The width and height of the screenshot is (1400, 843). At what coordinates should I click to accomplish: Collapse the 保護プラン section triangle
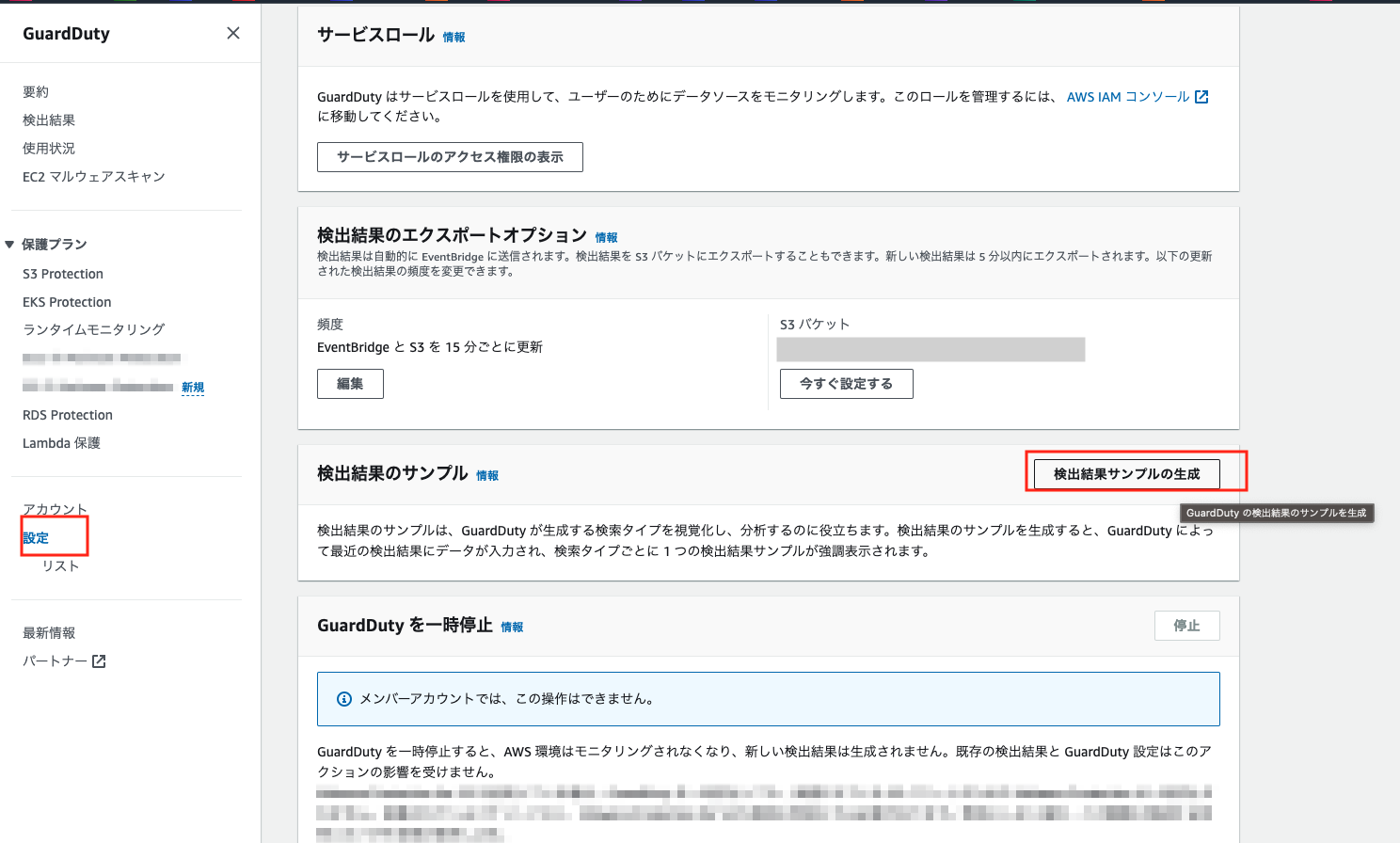tap(9, 245)
